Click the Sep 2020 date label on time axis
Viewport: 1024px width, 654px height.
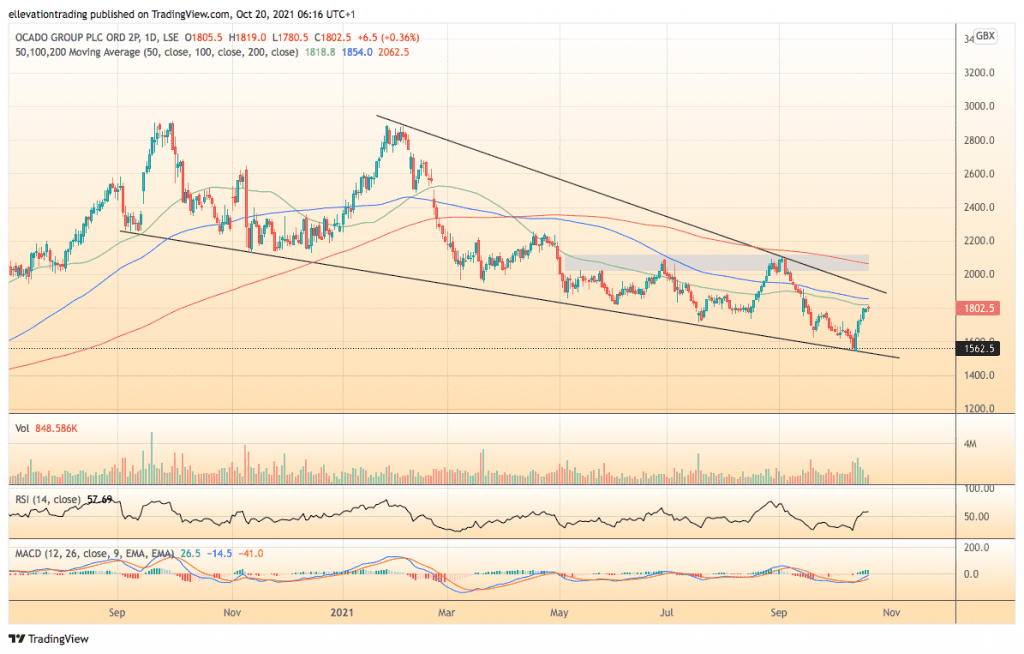pyautogui.click(x=117, y=613)
